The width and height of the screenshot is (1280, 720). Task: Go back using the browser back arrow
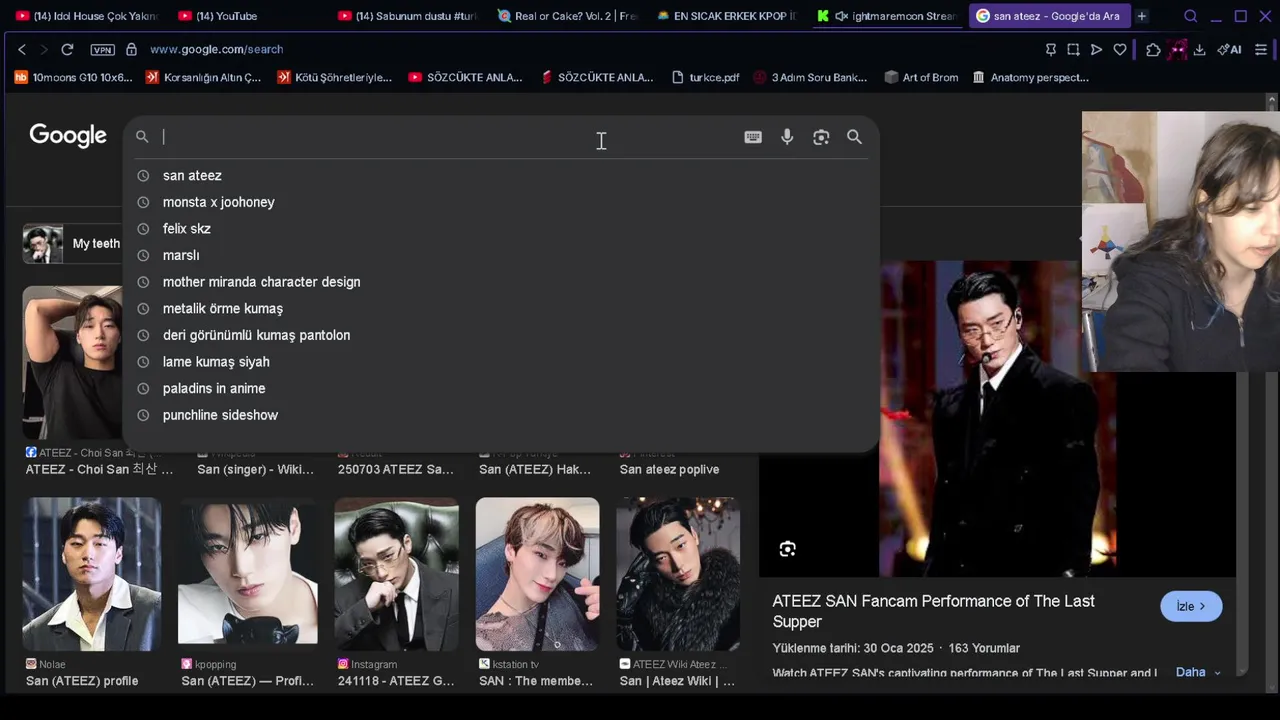[22, 49]
